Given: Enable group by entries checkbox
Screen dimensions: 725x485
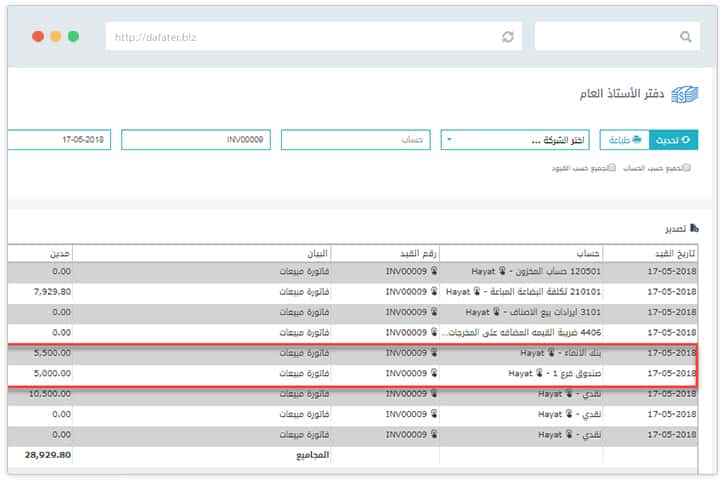Looking at the screenshot, I should tap(612, 168).
